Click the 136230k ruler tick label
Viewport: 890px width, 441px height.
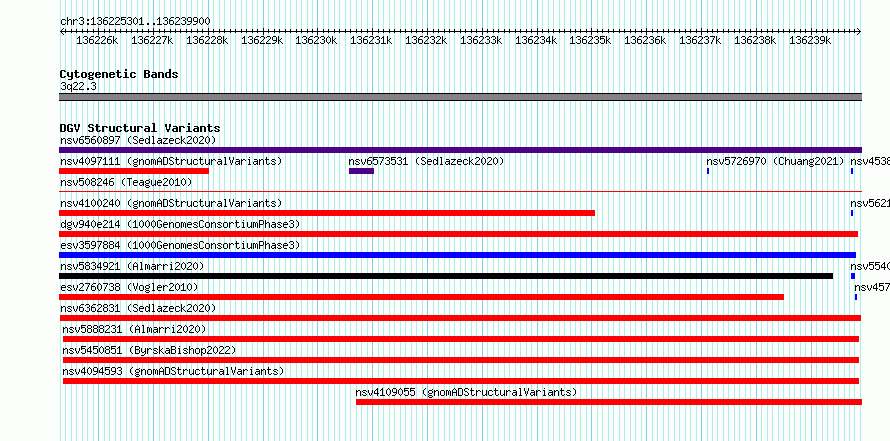point(316,40)
